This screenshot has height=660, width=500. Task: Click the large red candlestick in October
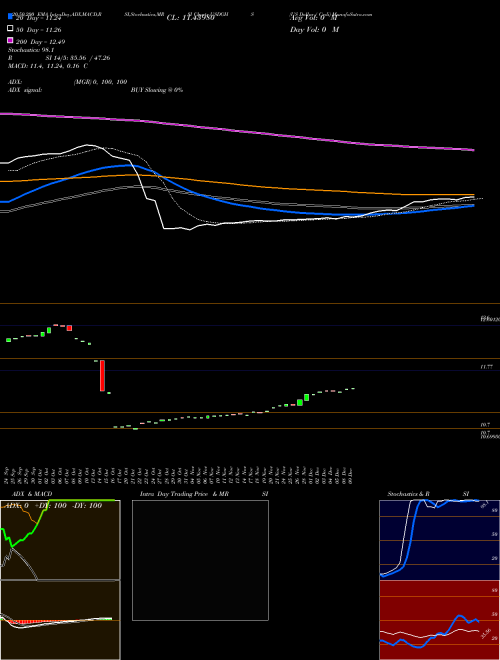[x=102, y=375]
